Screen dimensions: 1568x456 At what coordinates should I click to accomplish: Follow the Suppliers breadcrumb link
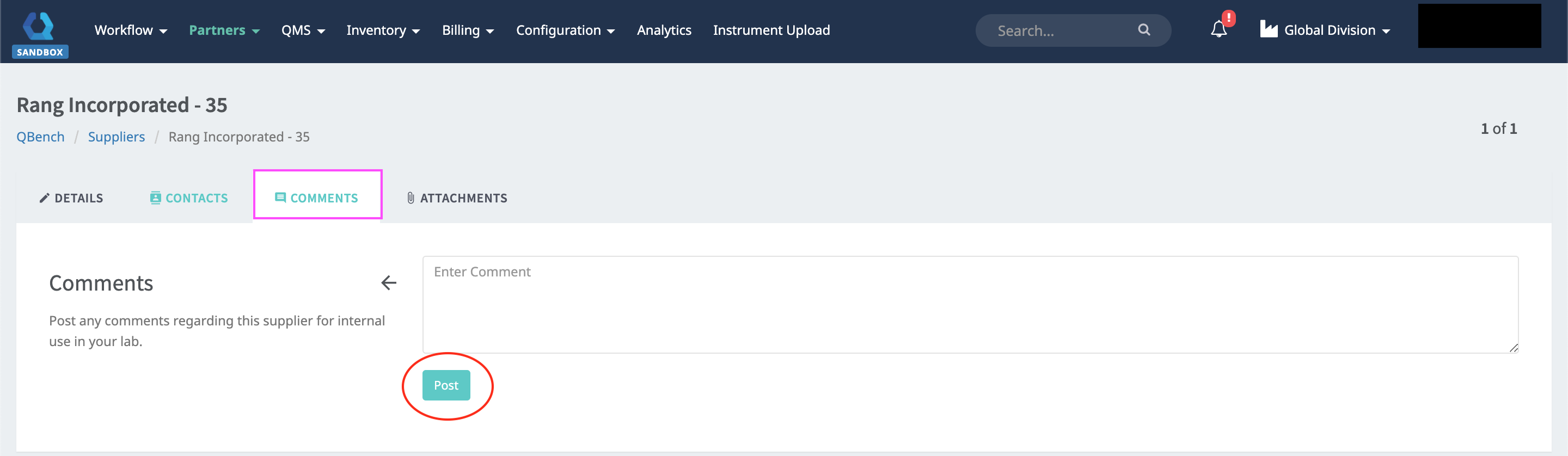117,137
